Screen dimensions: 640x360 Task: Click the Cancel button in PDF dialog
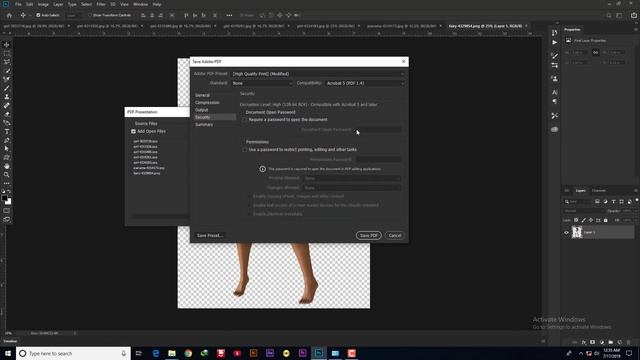395,236
